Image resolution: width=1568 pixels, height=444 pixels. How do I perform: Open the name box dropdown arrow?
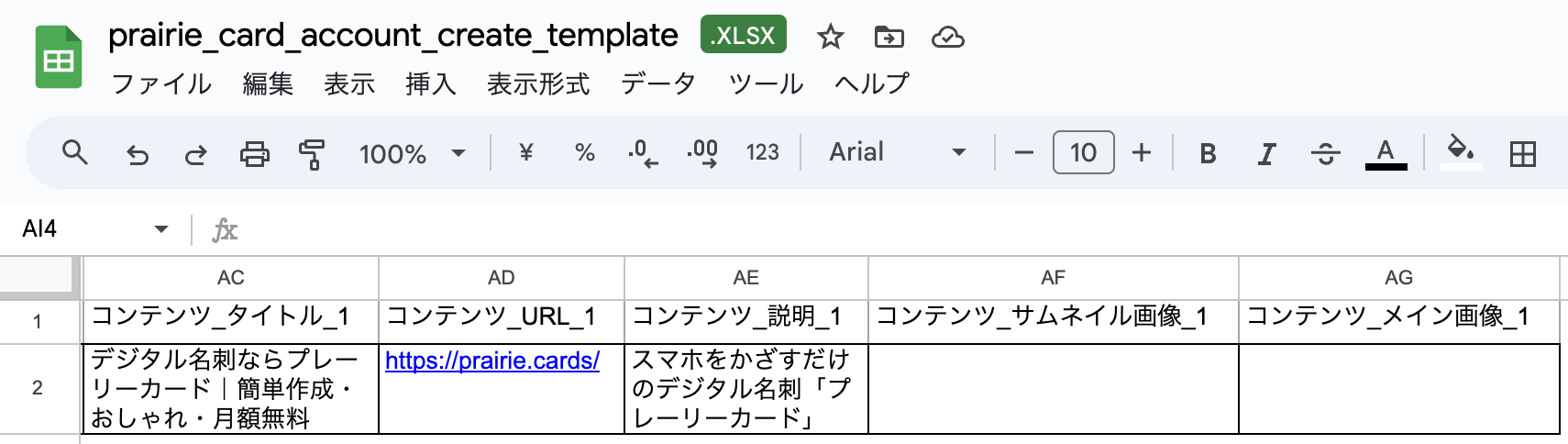click(x=161, y=228)
